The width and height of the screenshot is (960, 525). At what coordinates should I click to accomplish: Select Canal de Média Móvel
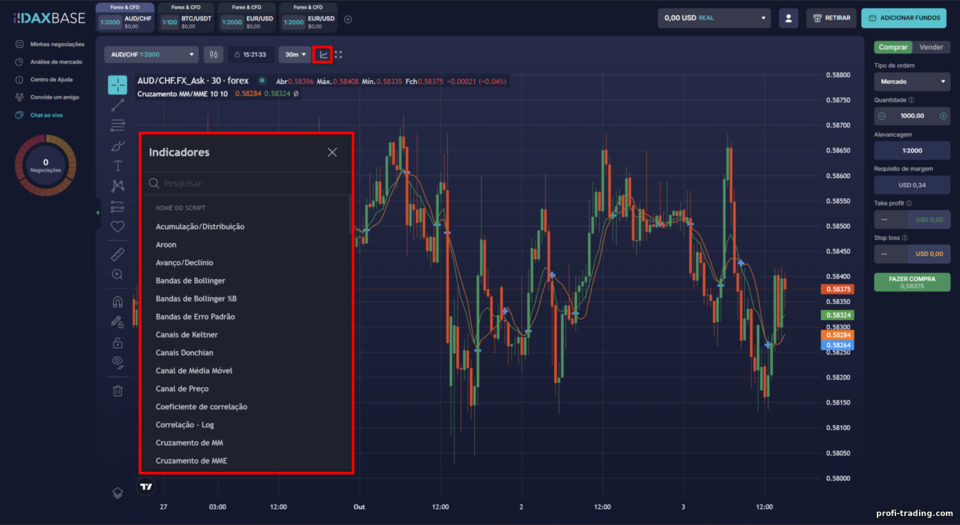(x=194, y=371)
